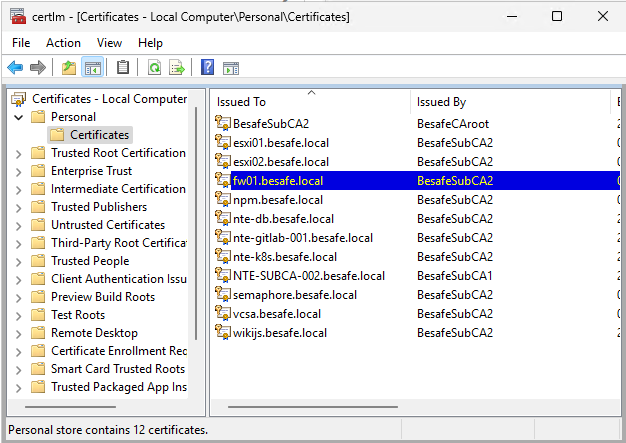Select the vcsa.besafe.local certificate

tap(277, 314)
